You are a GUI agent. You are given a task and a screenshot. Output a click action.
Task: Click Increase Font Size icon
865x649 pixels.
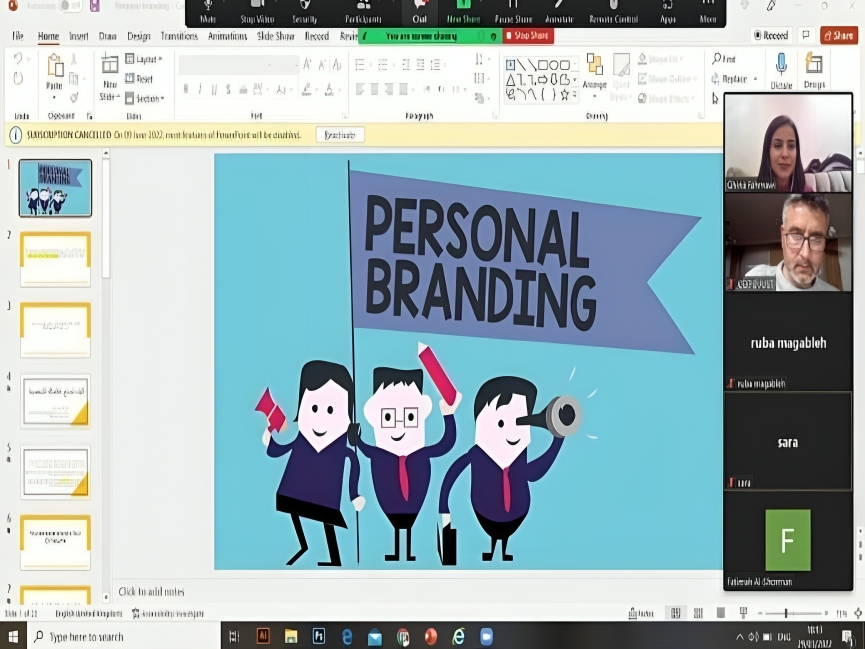307,65
